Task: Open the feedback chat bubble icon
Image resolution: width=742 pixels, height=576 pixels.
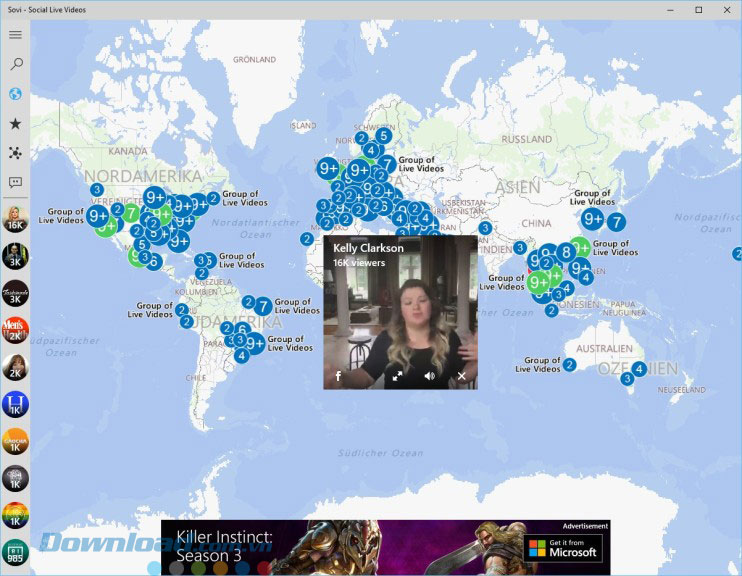Action: 15,182
